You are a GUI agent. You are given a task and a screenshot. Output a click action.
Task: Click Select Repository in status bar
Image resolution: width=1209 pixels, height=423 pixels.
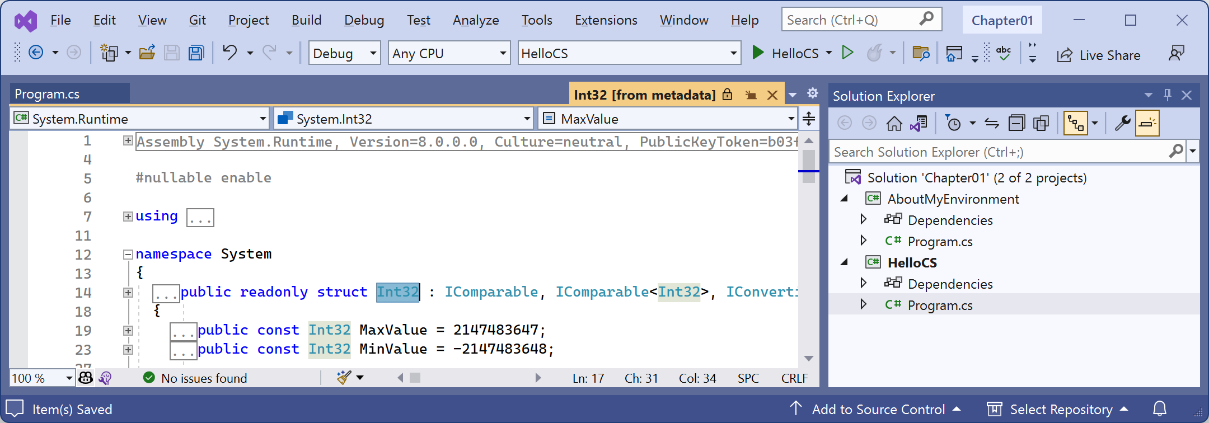coord(1060,409)
